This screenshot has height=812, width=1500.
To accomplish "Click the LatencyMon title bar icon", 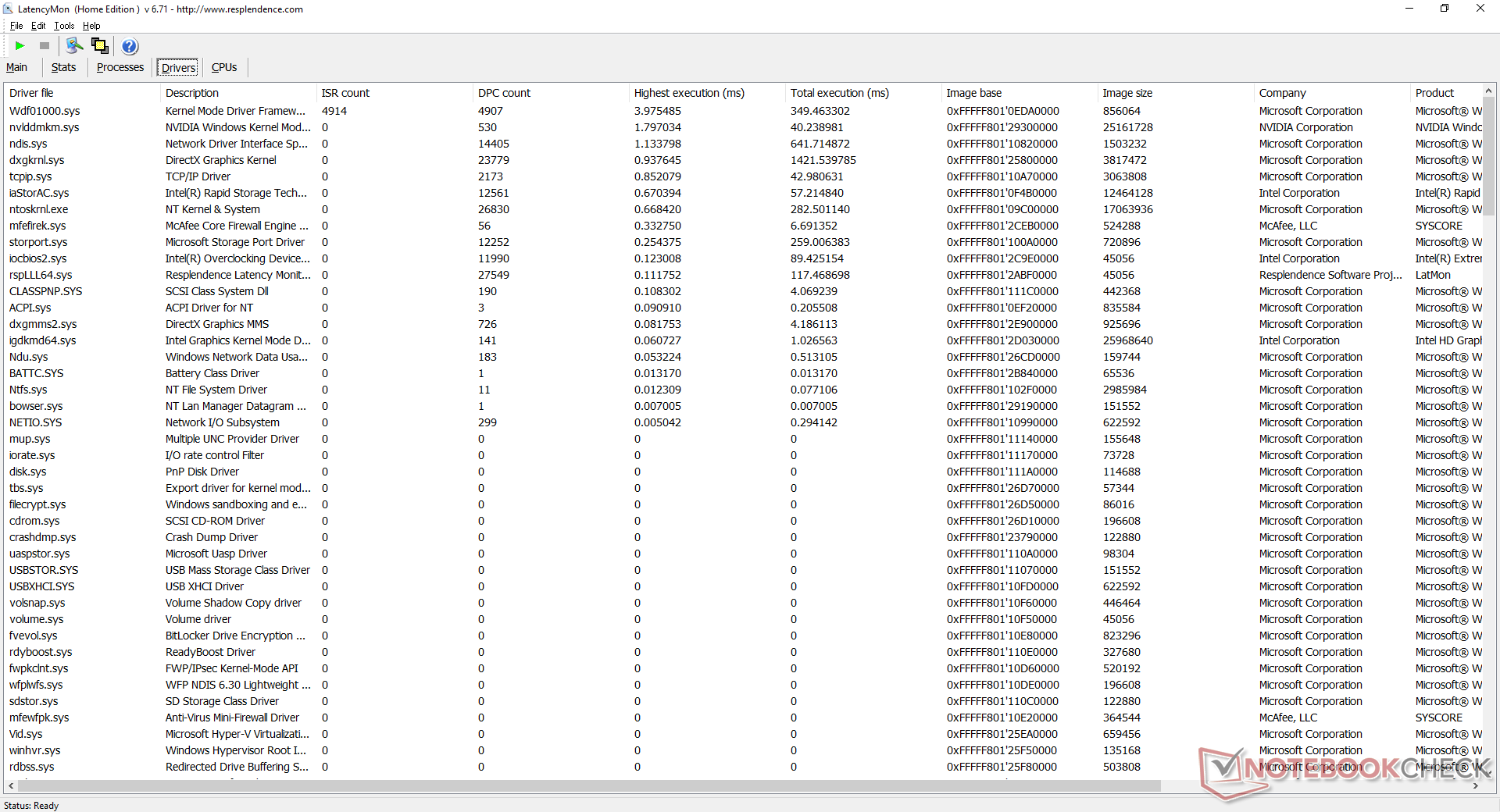I will tap(9, 9).
